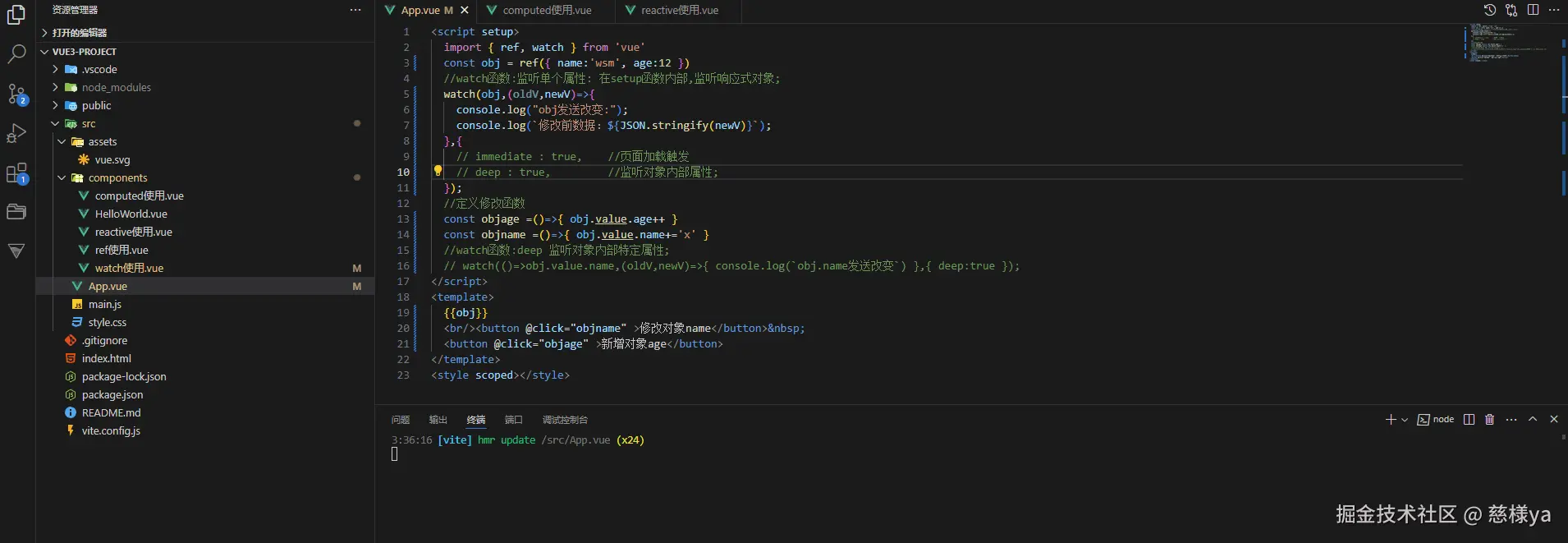Open style.css in the file tree

coord(205,323)
